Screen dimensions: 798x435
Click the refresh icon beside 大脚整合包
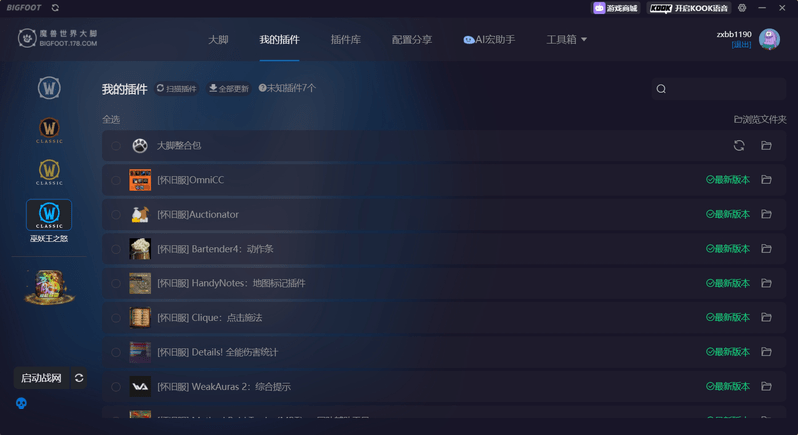point(739,146)
